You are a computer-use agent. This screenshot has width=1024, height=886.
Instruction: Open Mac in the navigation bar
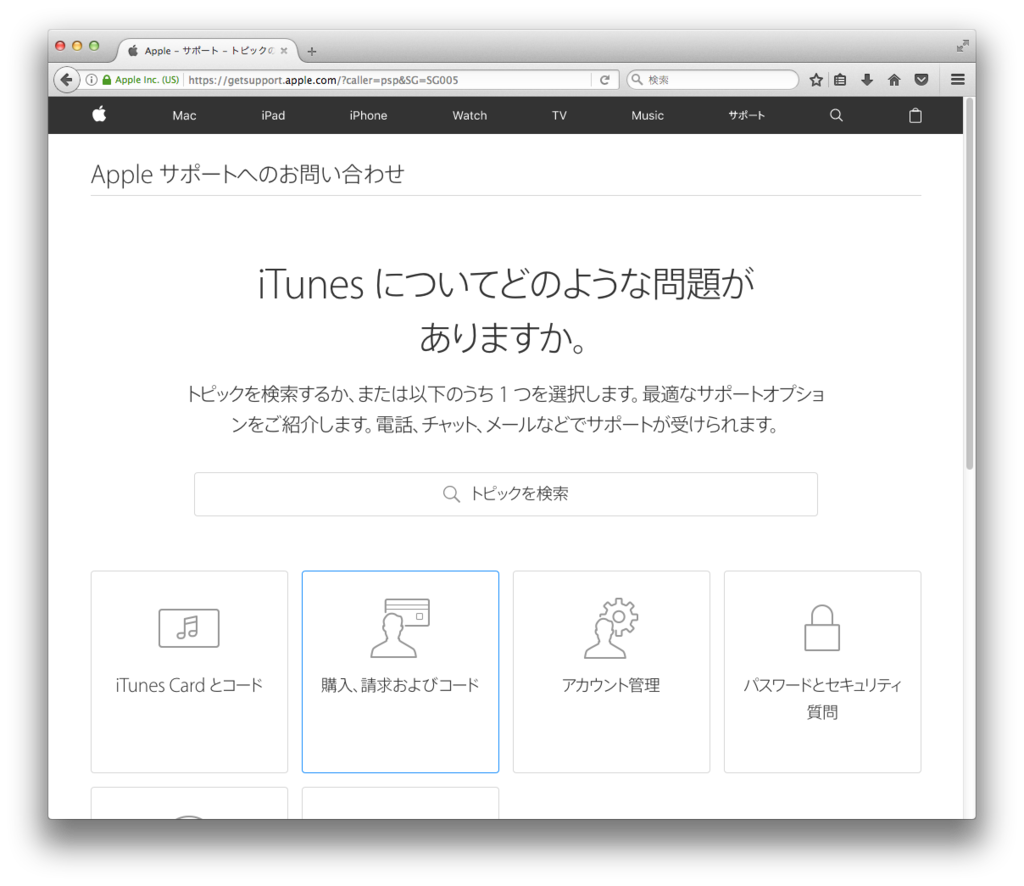(x=184, y=116)
